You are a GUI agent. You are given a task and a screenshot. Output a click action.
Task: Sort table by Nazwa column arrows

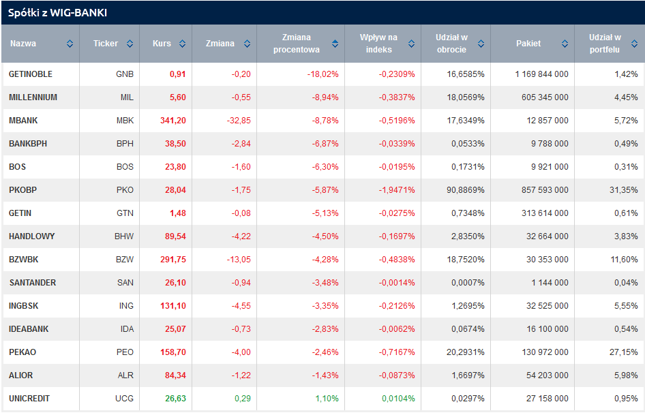pyautogui.click(x=69, y=44)
